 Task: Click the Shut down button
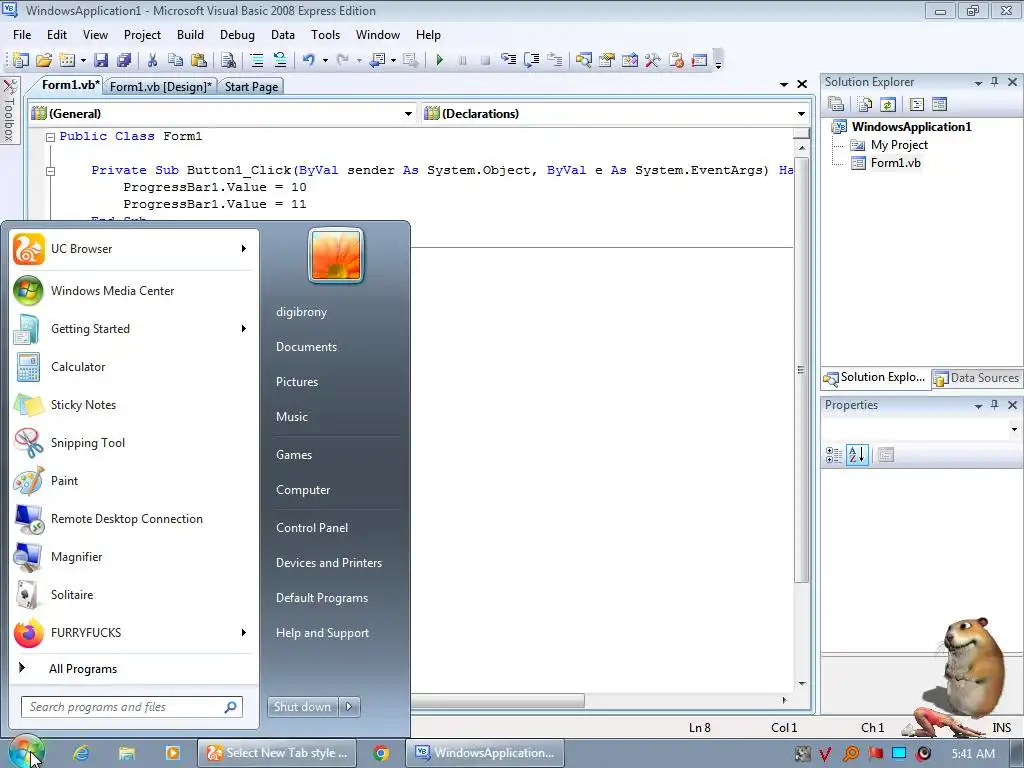tap(302, 706)
